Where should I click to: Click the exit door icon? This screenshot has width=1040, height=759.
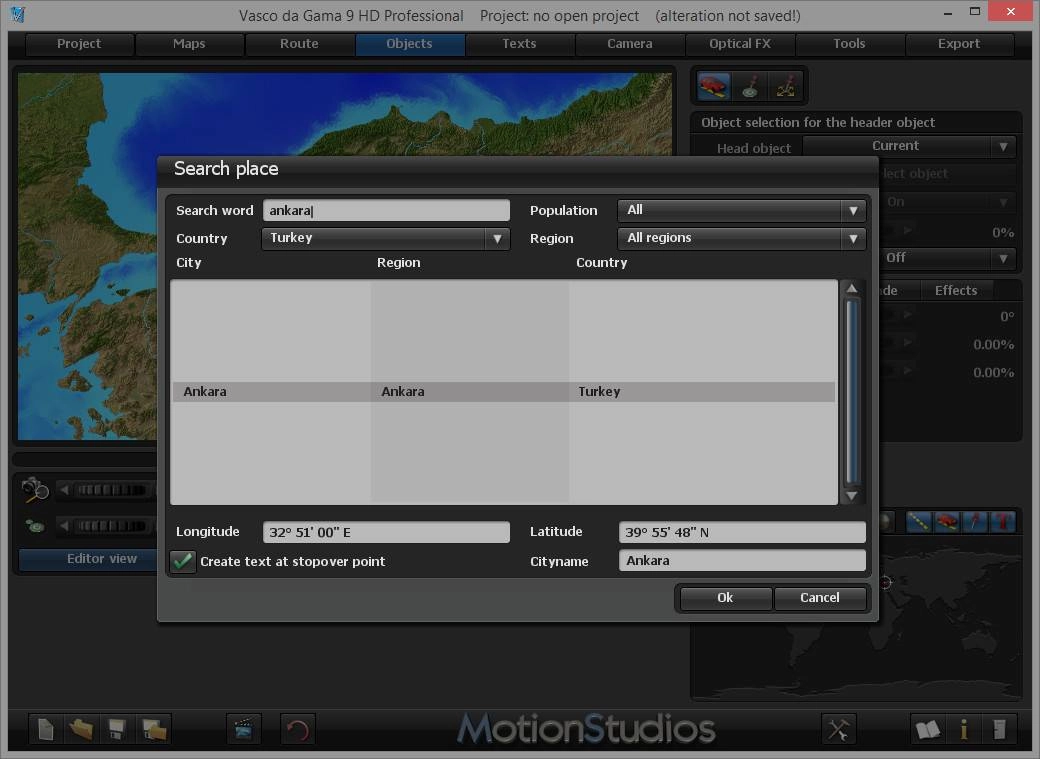tap(999, 729)
